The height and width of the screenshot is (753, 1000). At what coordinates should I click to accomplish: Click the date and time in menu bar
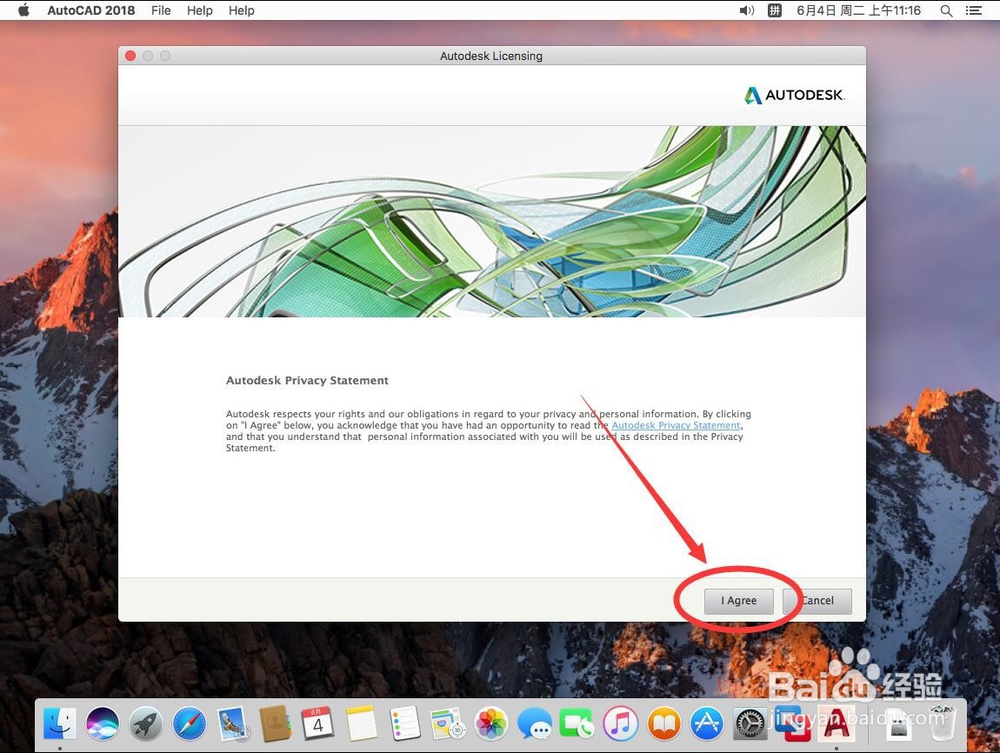click(858, 10)
